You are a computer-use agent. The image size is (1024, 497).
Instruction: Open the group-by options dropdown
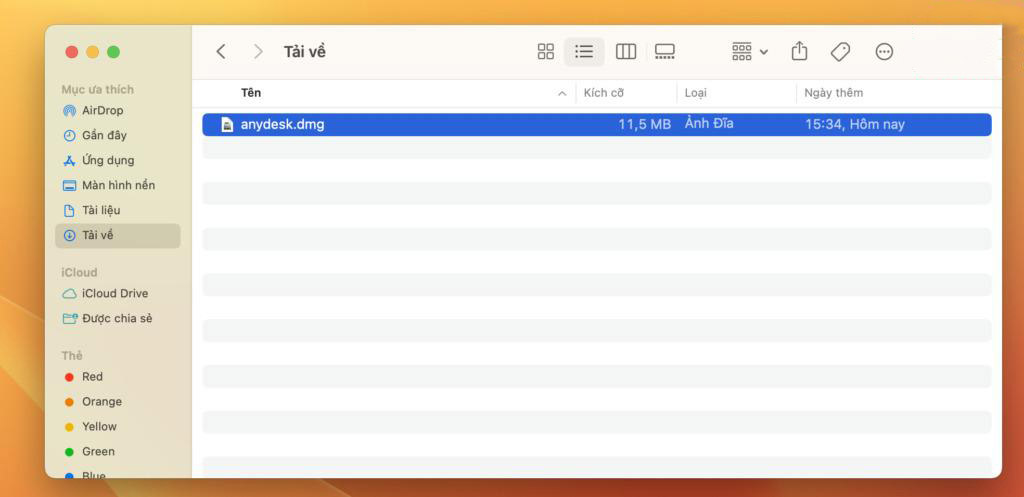click(750, 52)
